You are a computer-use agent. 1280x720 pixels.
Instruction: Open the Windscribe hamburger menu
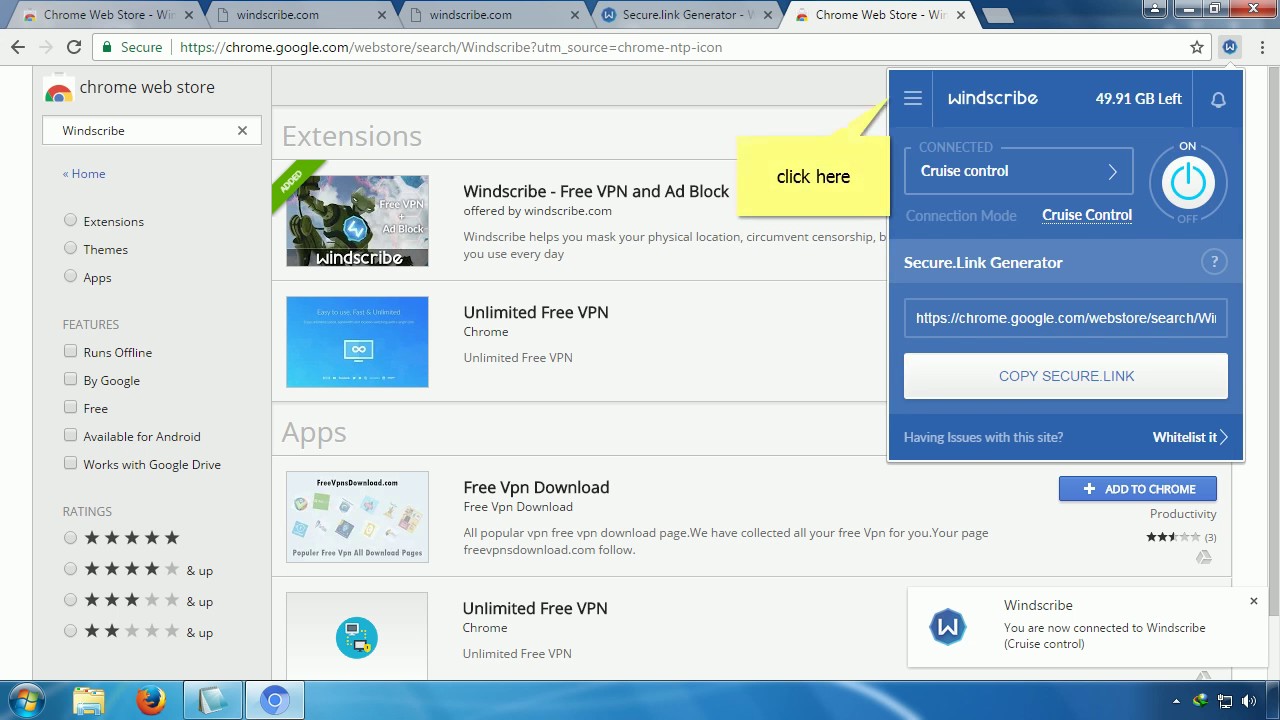coord(912,98)
